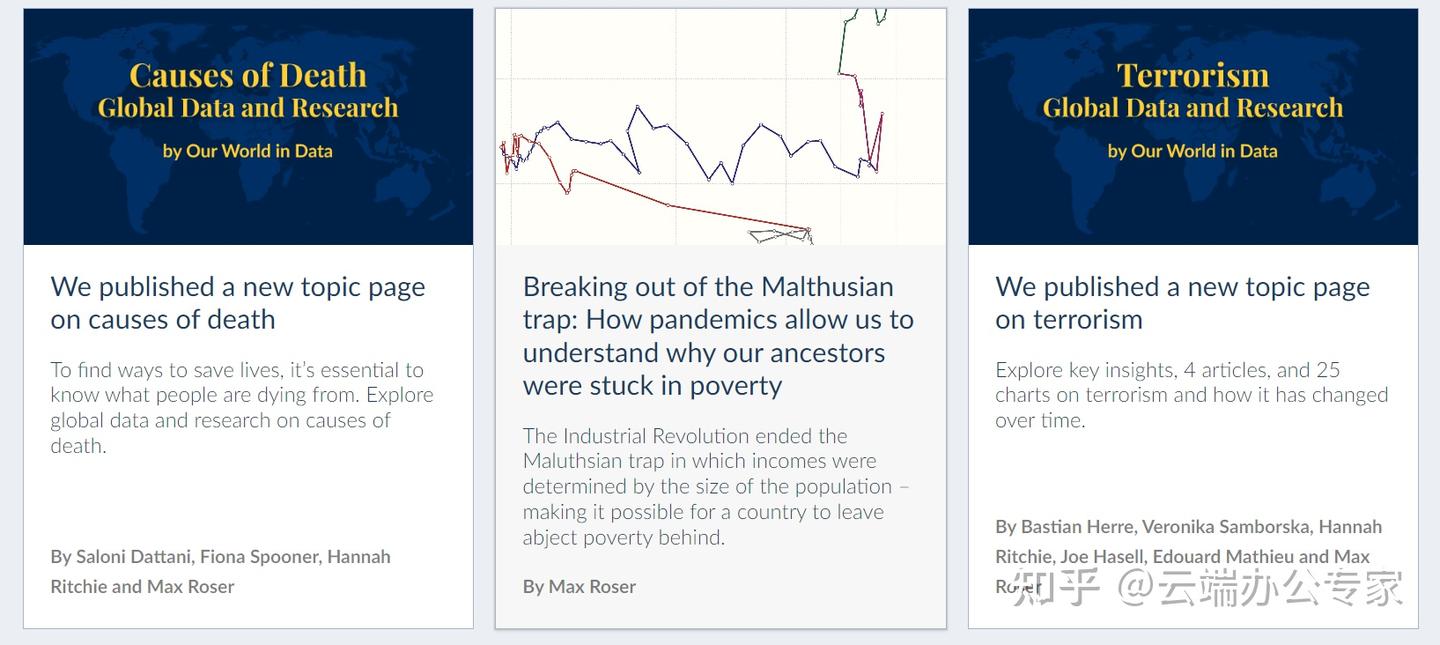Click the long red diagonal line in the chart
This screenshot has height=645, width=1440.
[690, 208]
